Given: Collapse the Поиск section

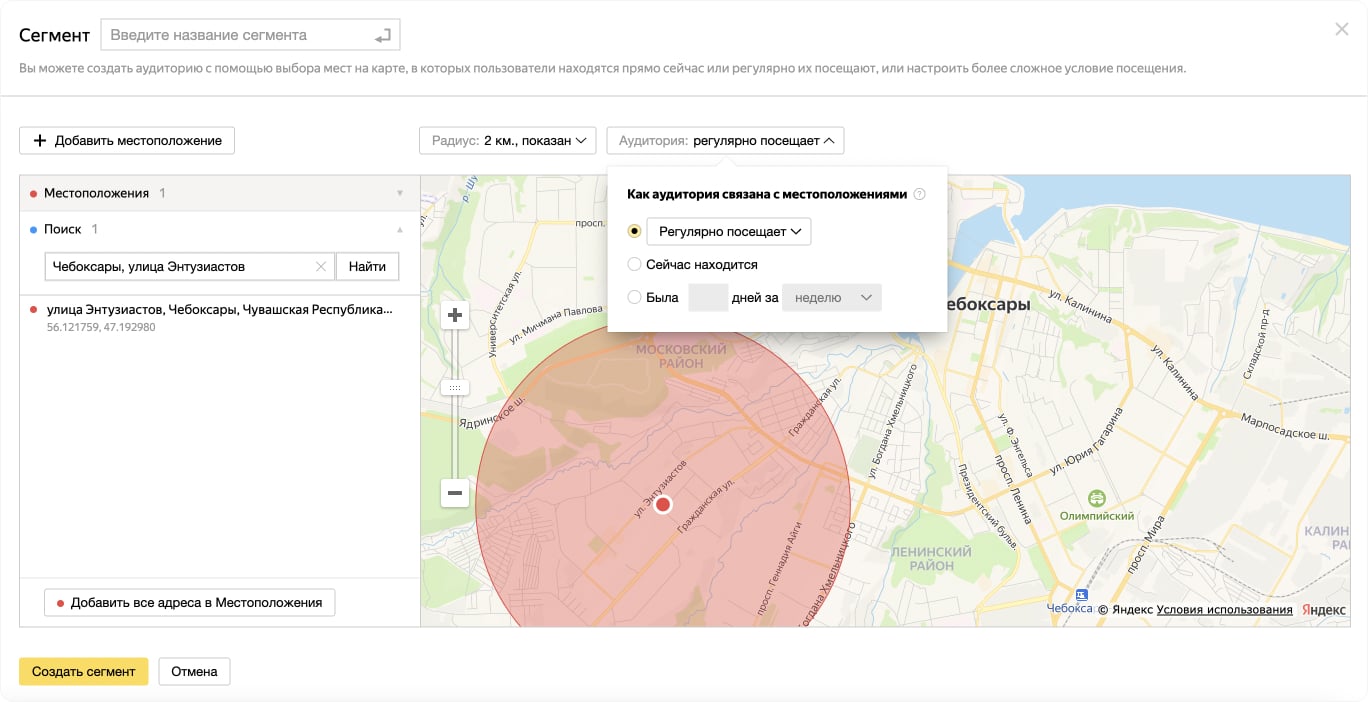Looking at the screenshot, I should pyautogui.click(x=400, y=229).
